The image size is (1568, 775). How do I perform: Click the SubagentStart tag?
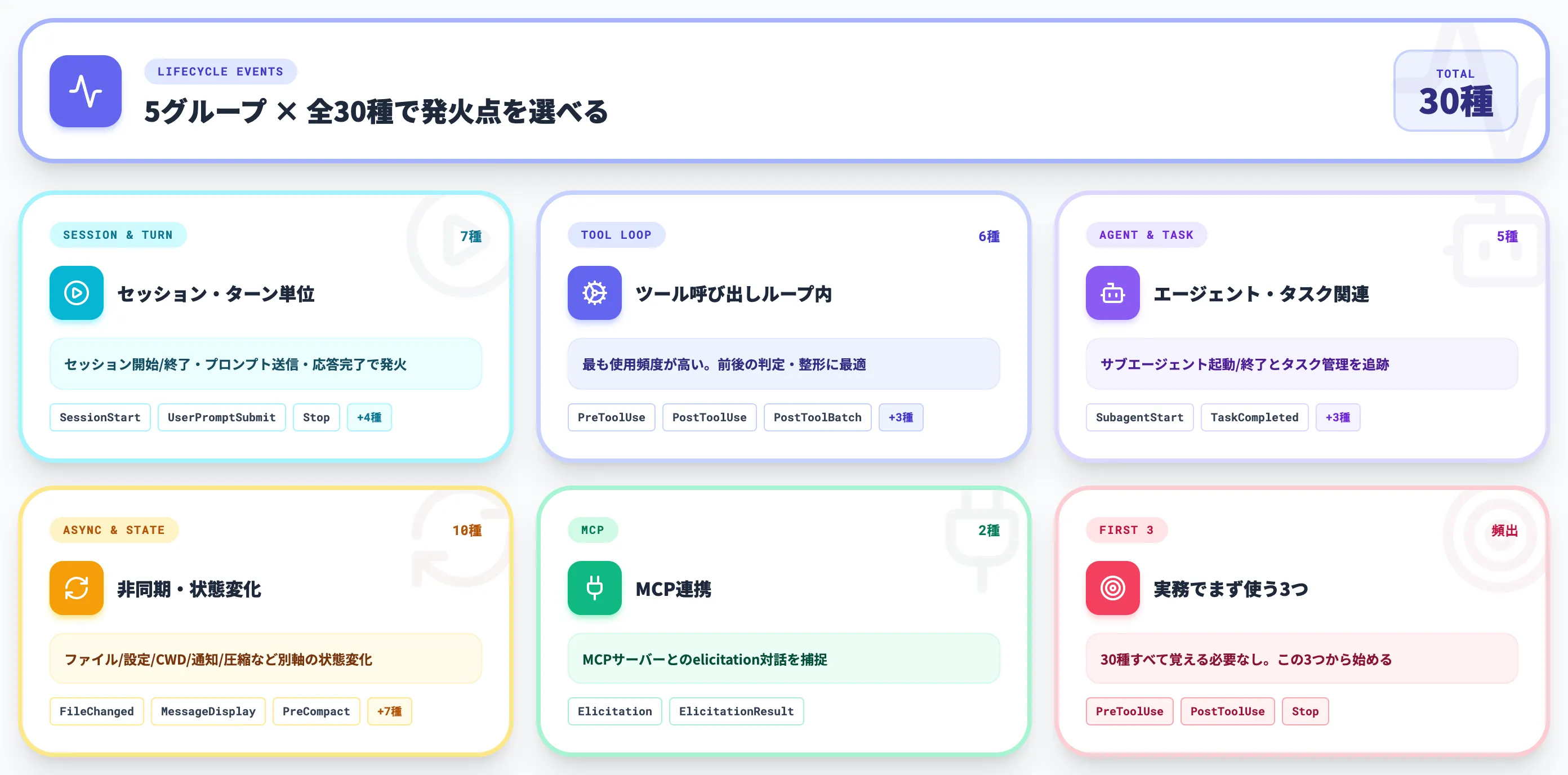click(1139, 418)
